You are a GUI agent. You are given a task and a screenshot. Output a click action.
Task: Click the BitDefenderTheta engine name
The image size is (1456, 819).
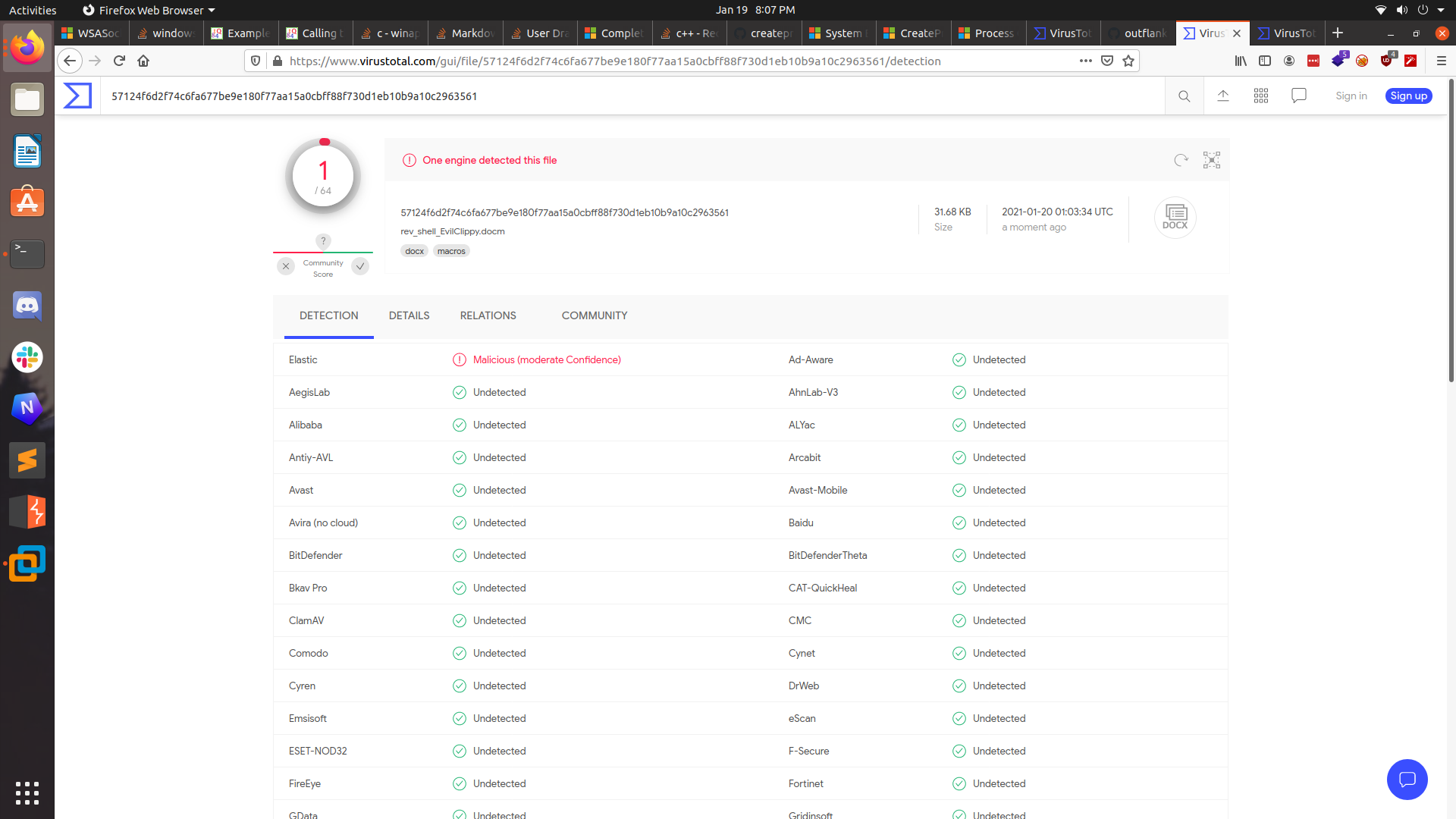[827, 555]
